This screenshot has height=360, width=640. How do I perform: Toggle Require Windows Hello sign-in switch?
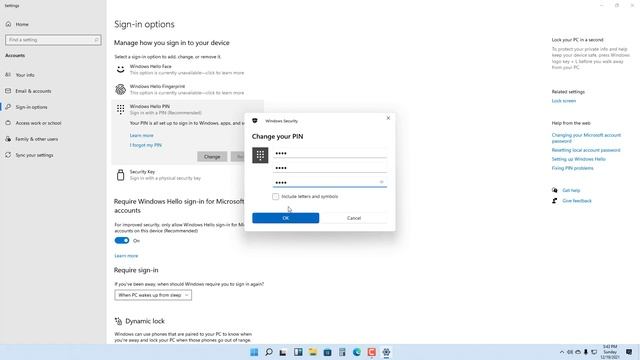coord(122,240)
